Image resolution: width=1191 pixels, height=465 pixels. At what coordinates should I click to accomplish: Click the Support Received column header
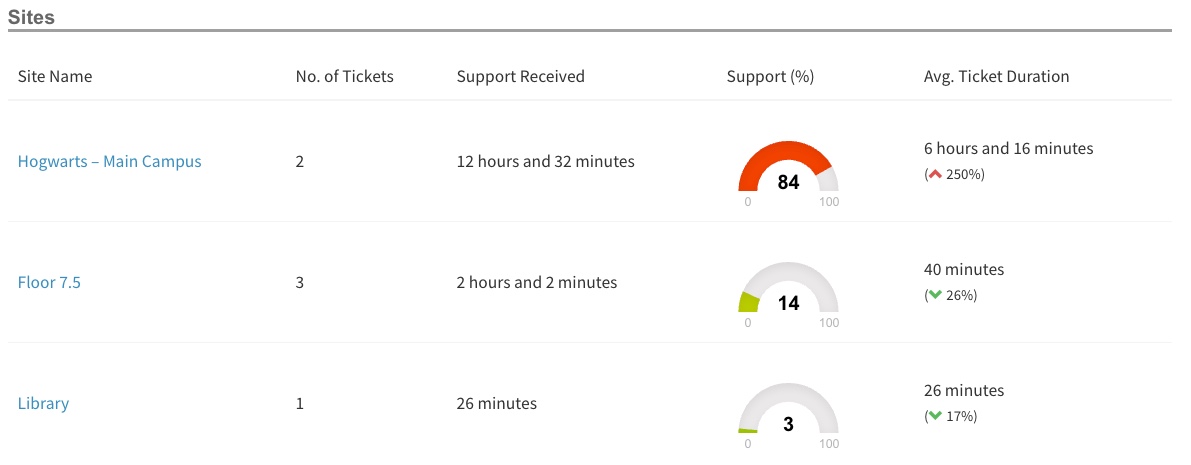(520, 76)
